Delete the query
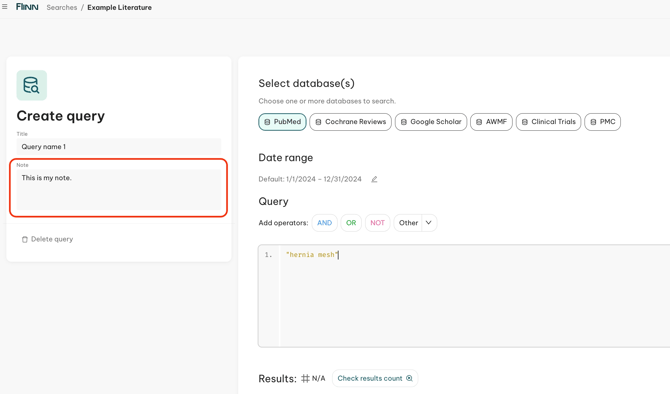Viewport: 670px width, 394px height. pyautogui.click(x=47, y=239)
